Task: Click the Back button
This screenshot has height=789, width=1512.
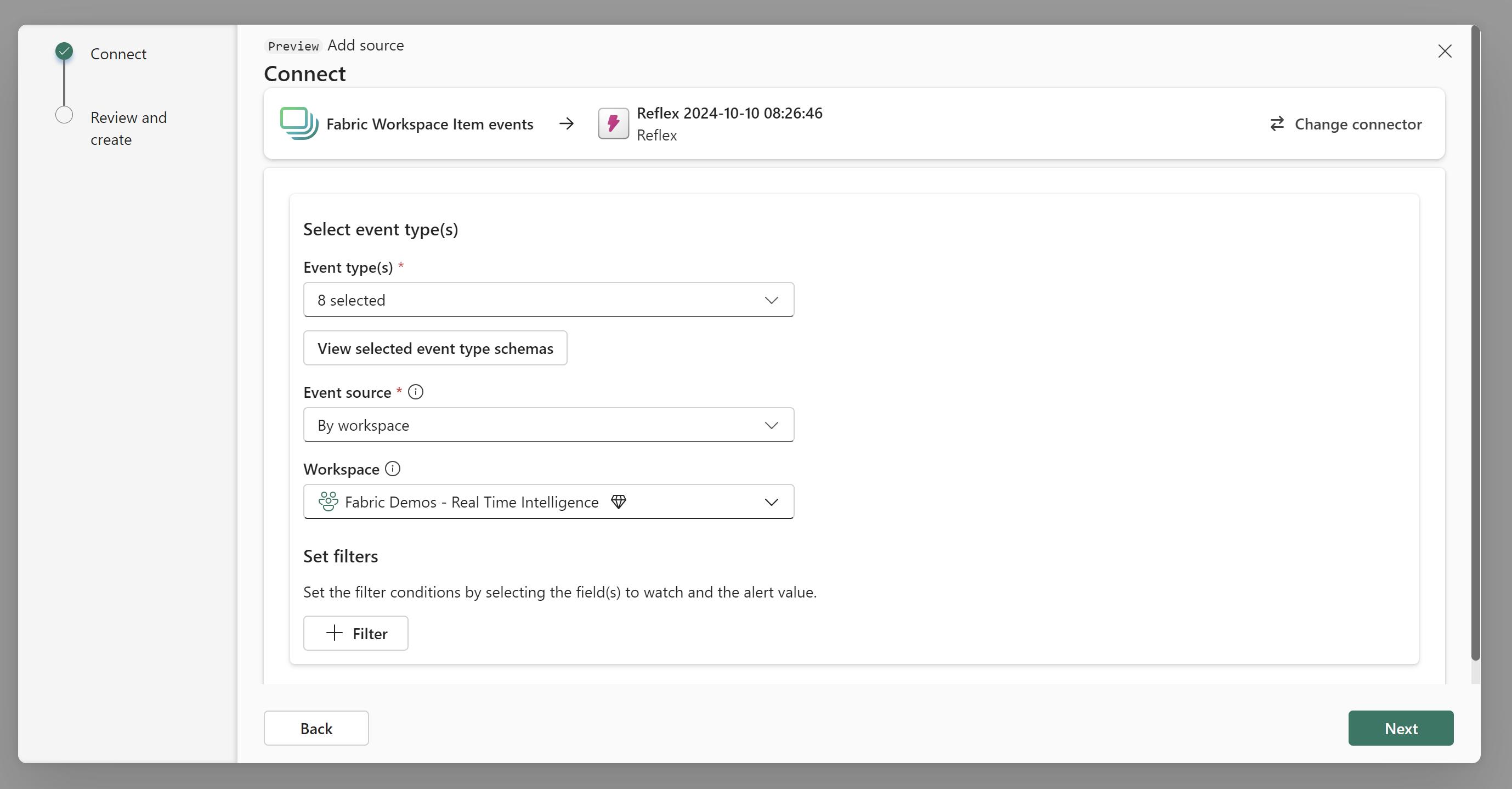Action: 316,728
